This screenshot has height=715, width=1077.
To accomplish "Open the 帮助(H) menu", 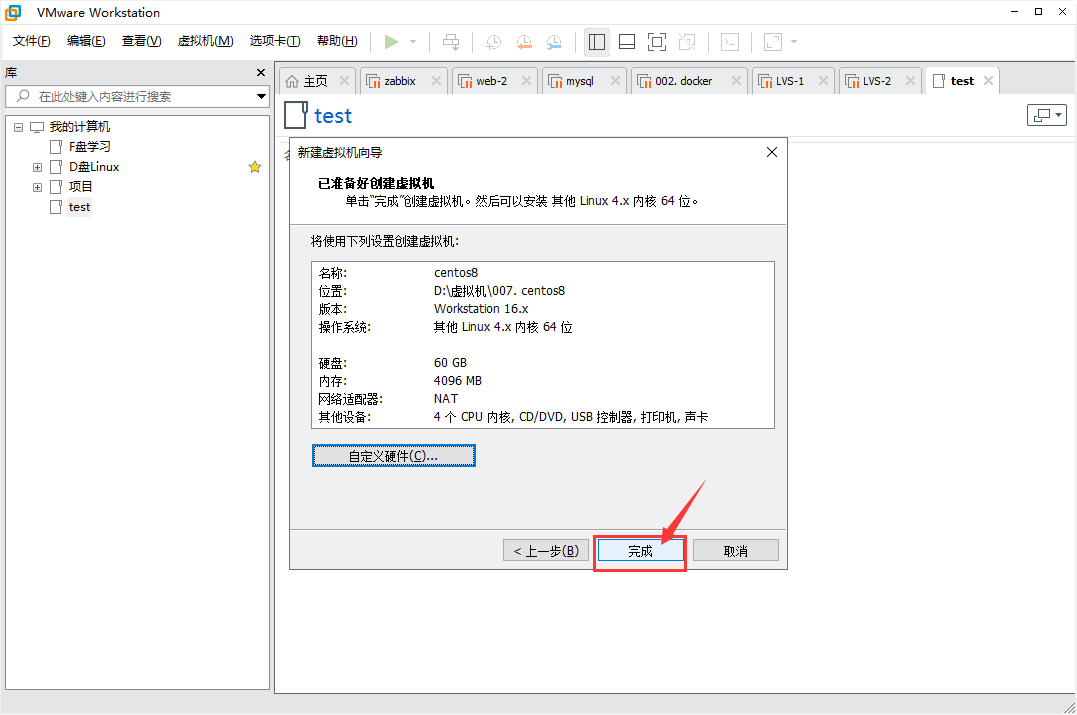I will (x=337, y=41).
